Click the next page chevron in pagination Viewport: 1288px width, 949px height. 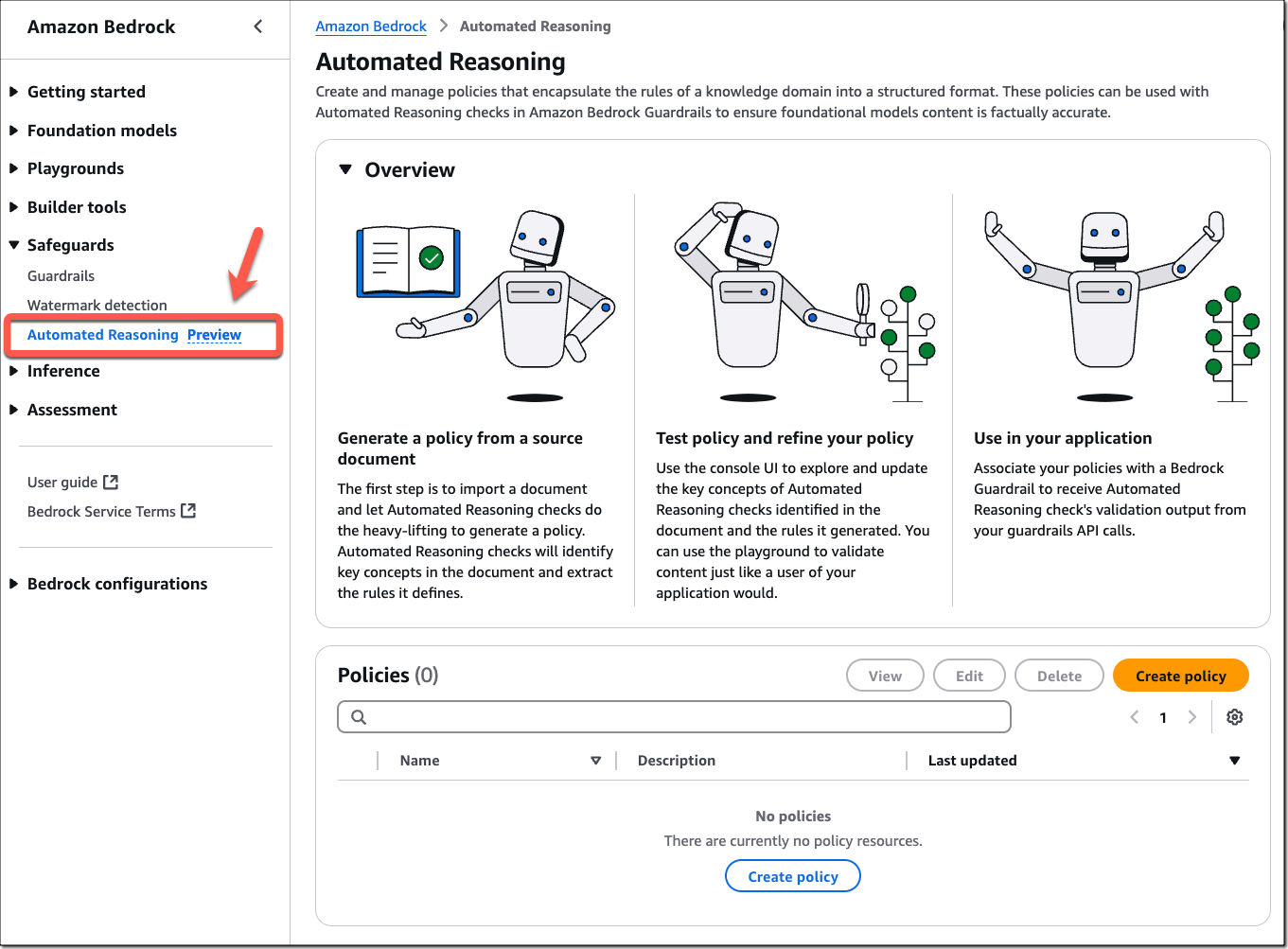[1192, 716]
